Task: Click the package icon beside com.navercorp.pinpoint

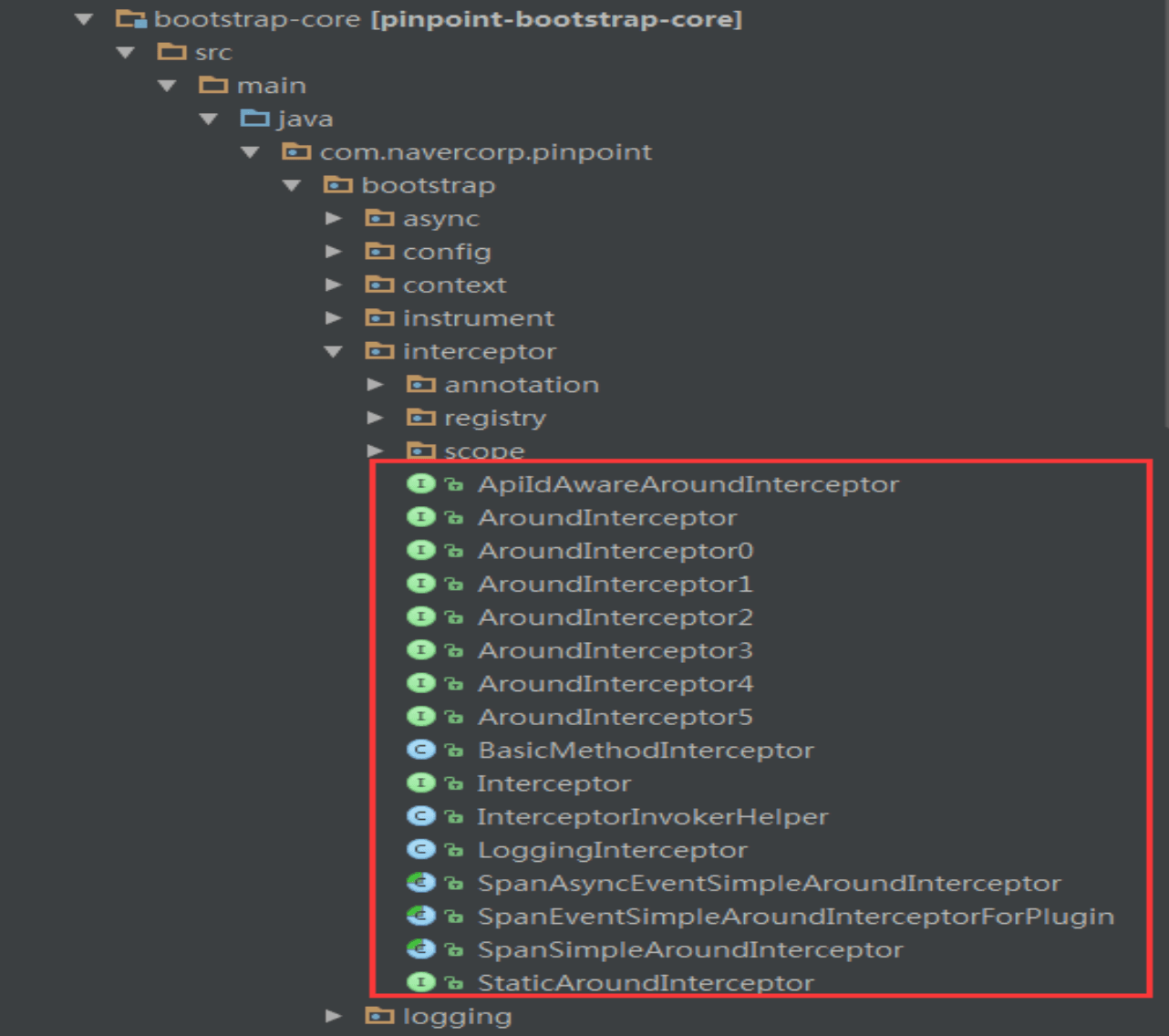Action: pos(296,151)
